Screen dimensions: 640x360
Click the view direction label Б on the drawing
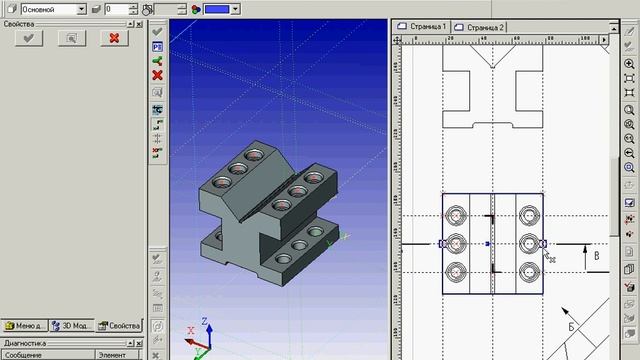pos(571,327)
